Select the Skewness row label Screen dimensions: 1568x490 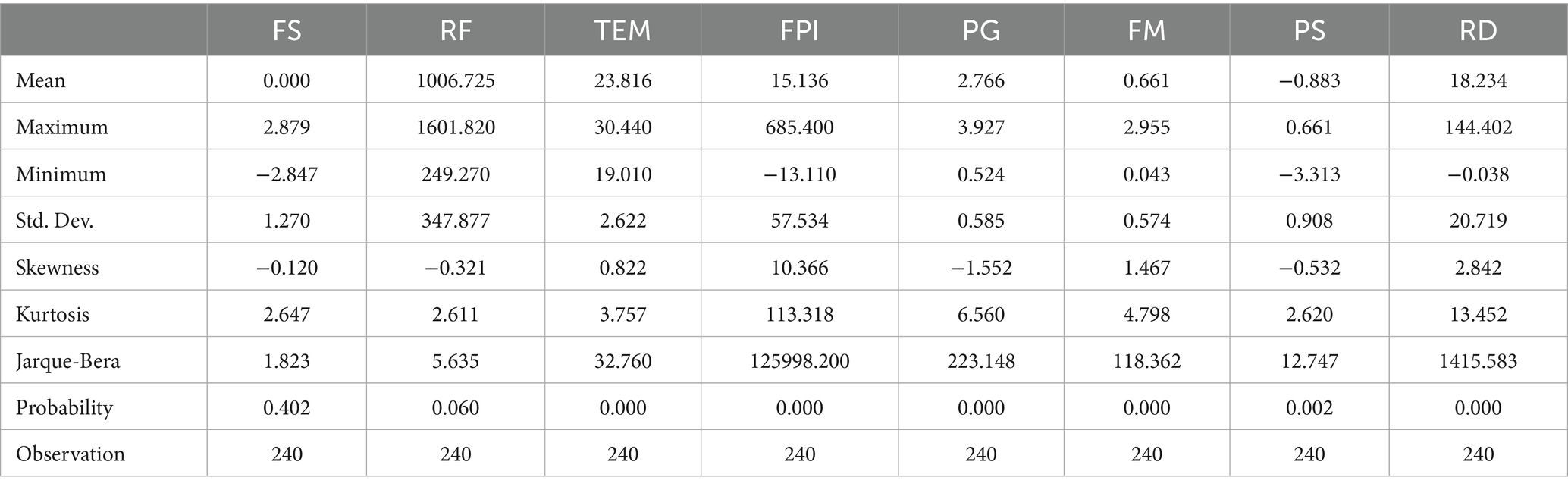click(58, 268)
